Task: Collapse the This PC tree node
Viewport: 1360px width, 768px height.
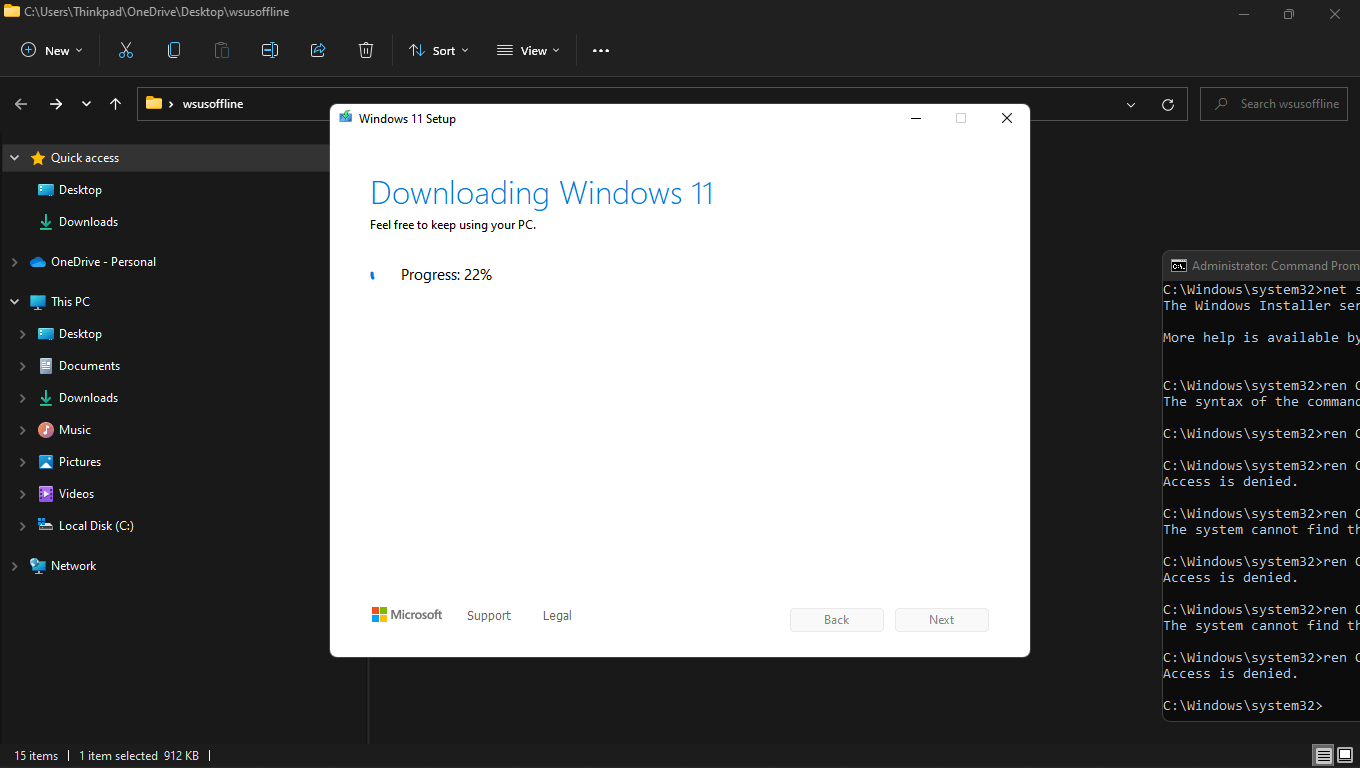Action: 14,302
